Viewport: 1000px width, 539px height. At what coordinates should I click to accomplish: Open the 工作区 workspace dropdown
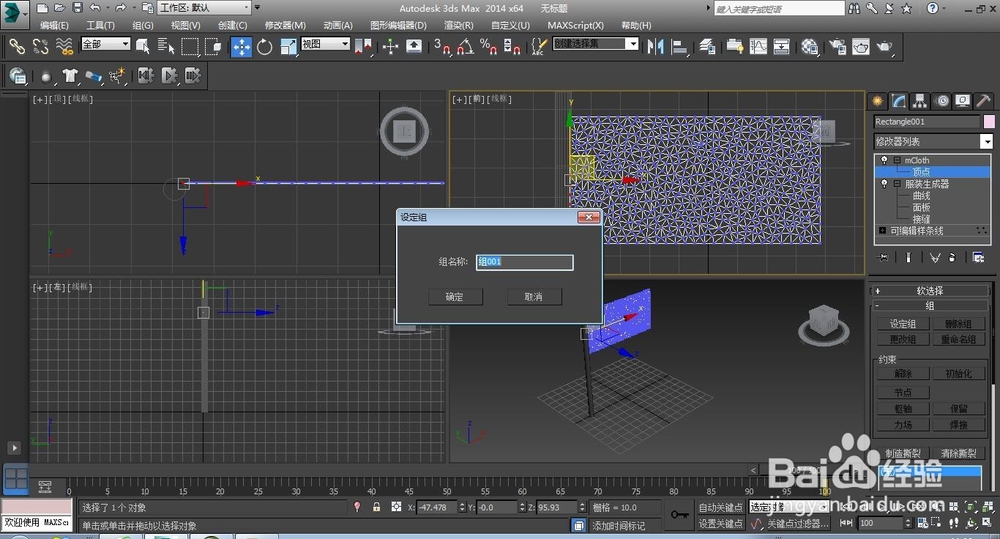tap(204, 8)
